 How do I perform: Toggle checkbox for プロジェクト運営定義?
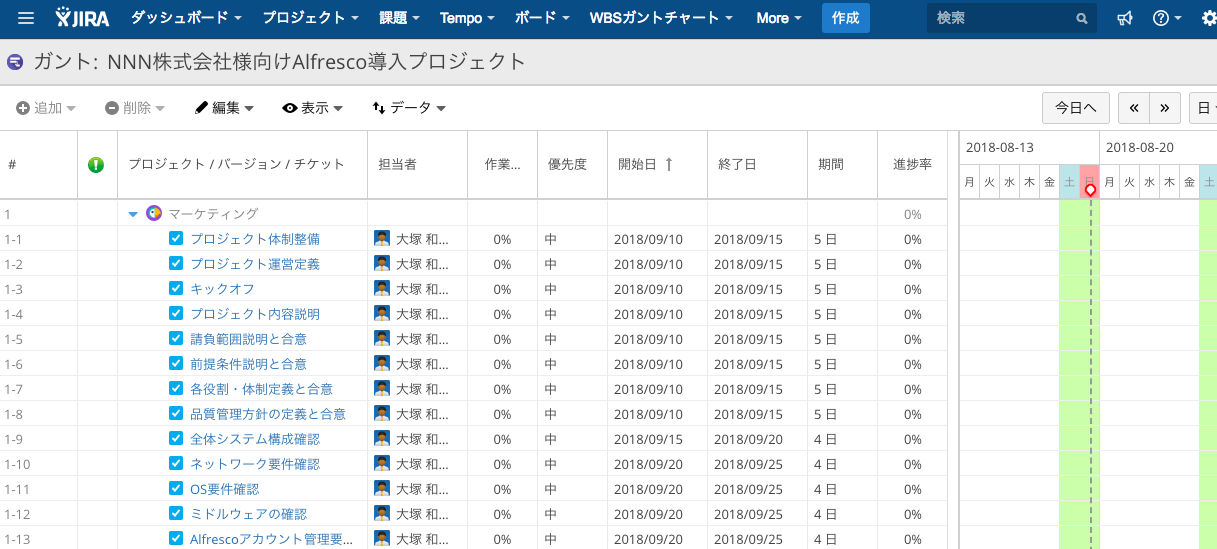[x=176, y=263]
